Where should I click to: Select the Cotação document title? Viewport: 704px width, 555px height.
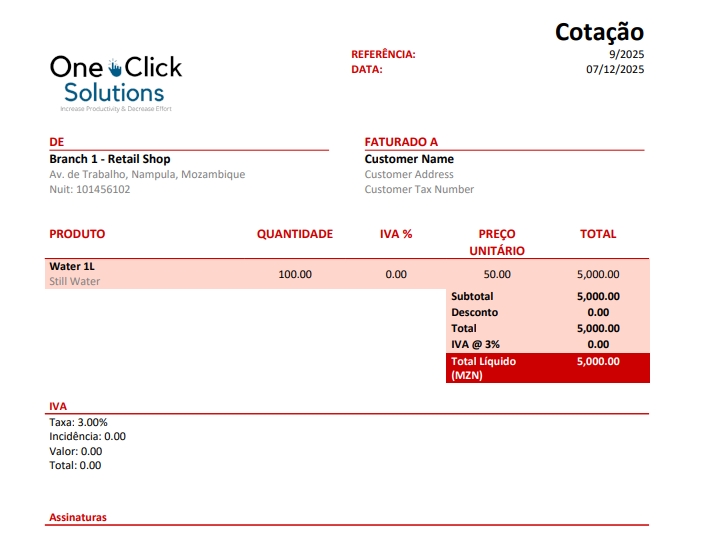(x=599, y=32)
